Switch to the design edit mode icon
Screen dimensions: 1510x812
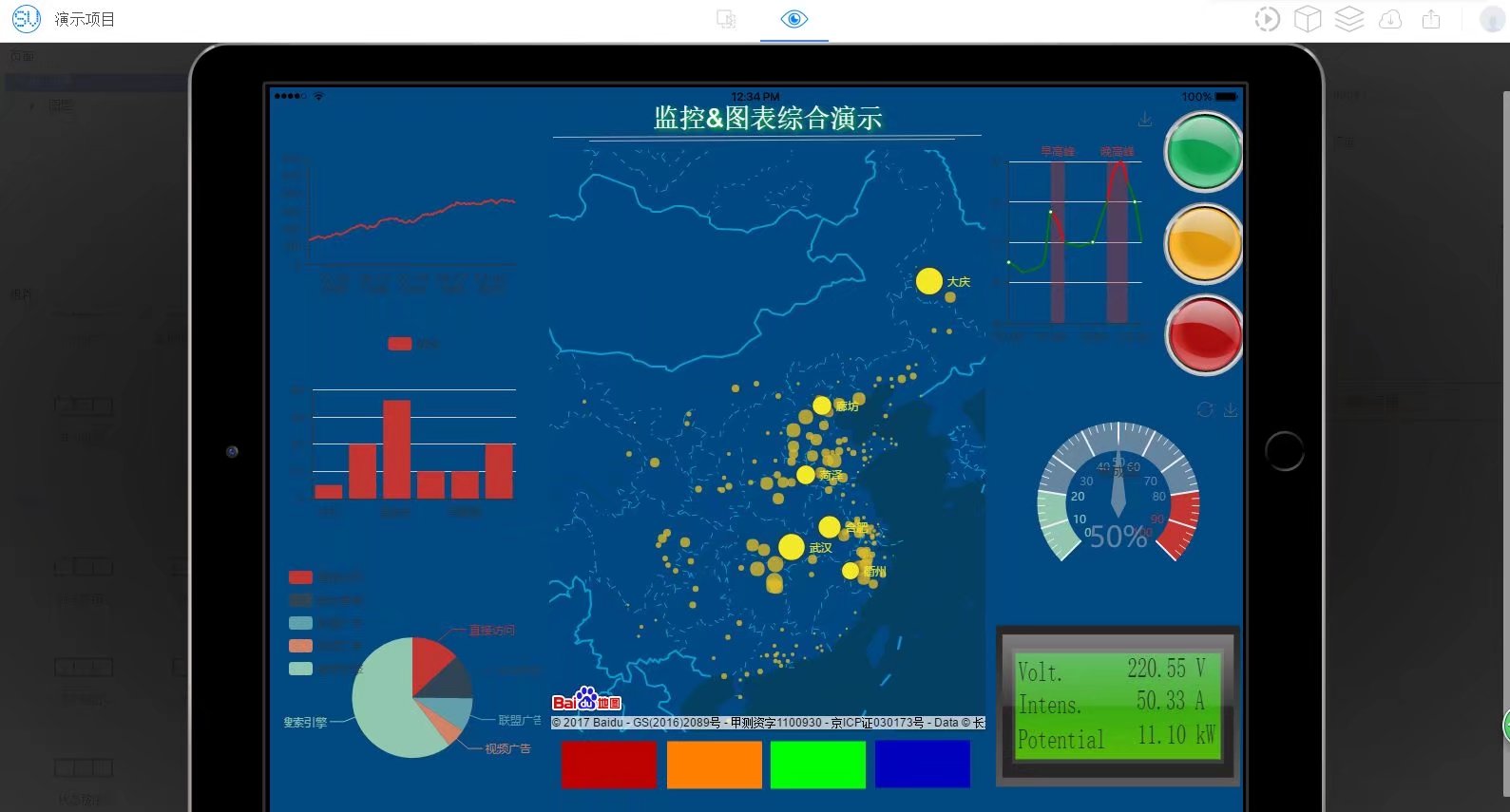point(726,19)
